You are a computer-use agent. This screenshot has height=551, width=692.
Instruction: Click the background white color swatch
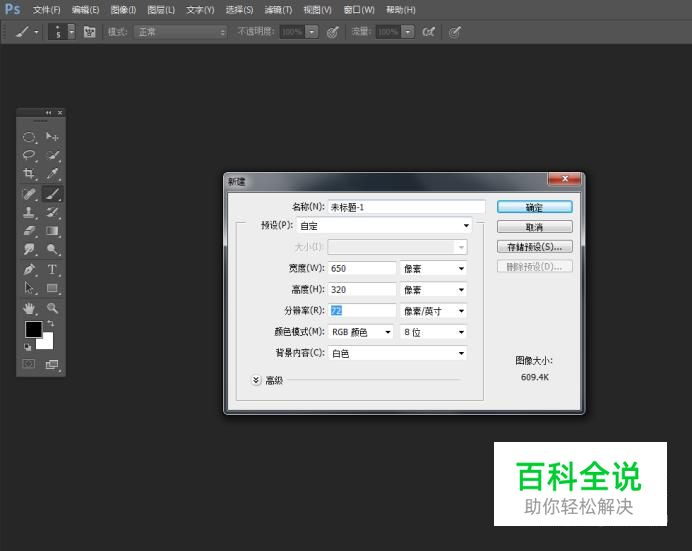coord(47,343)
